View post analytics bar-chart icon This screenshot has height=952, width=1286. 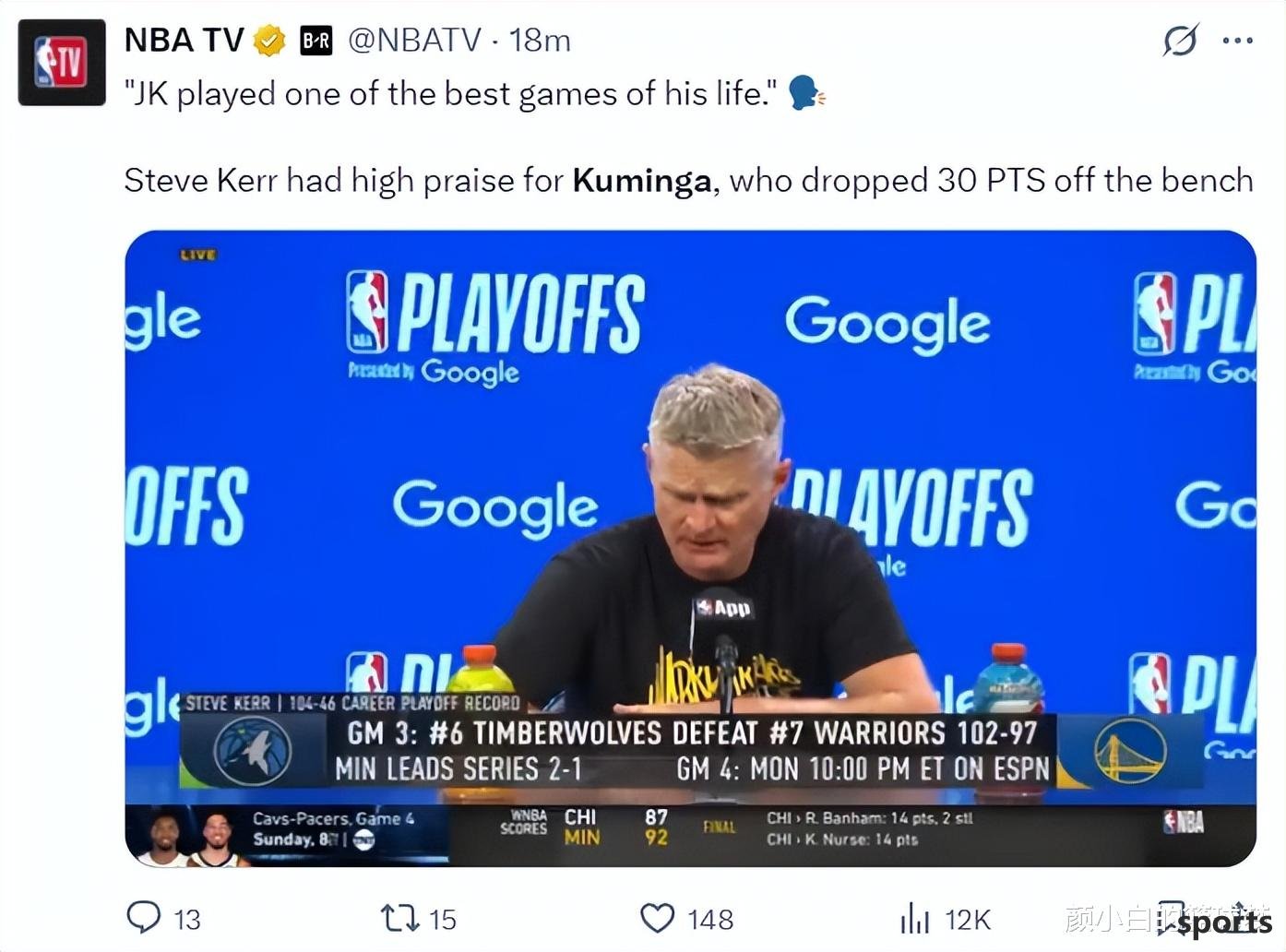click(914, 918)
